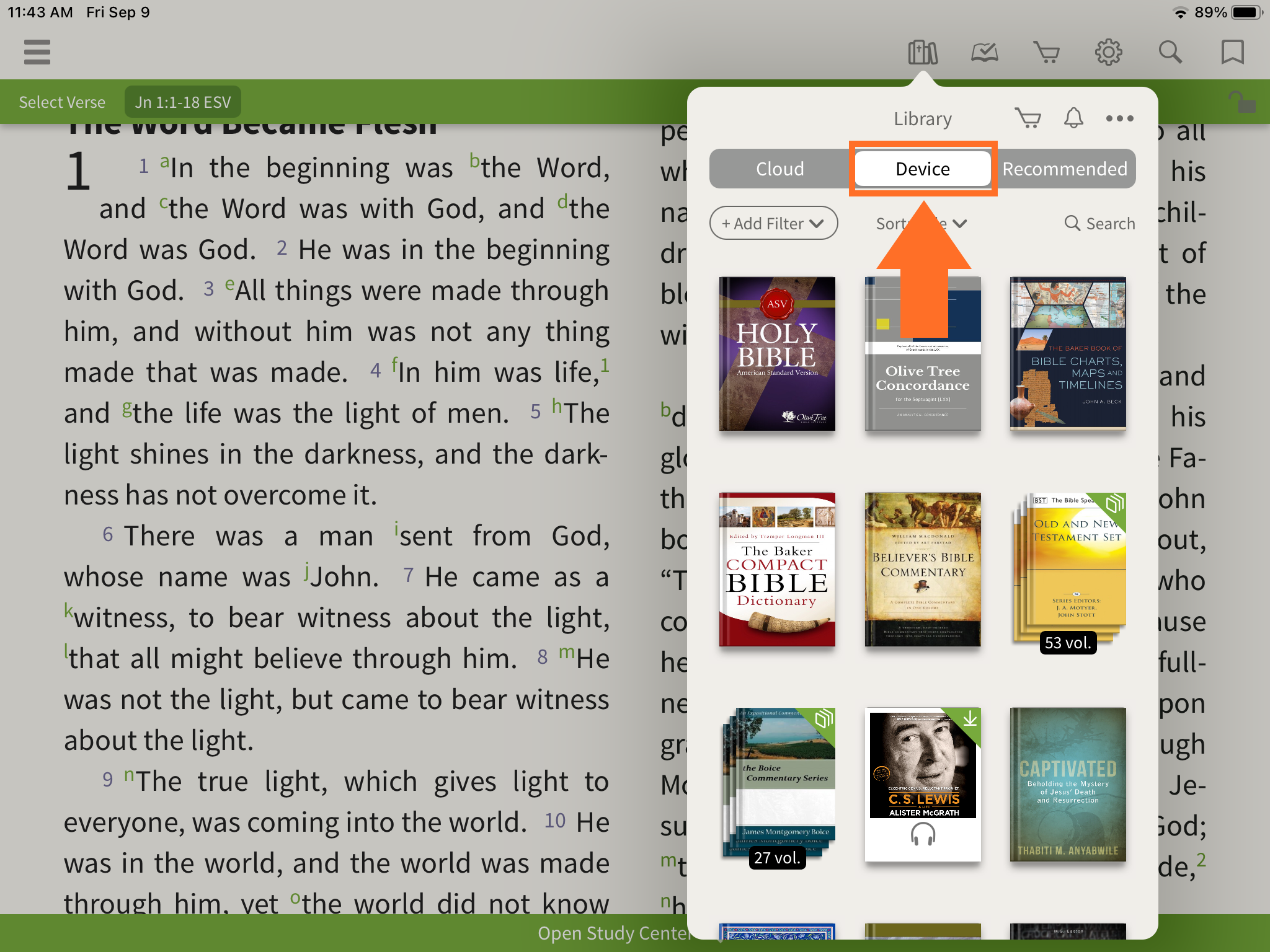Tap the large chapter number 1
The height and width of the screenshot is (952, 1270).
78,172
